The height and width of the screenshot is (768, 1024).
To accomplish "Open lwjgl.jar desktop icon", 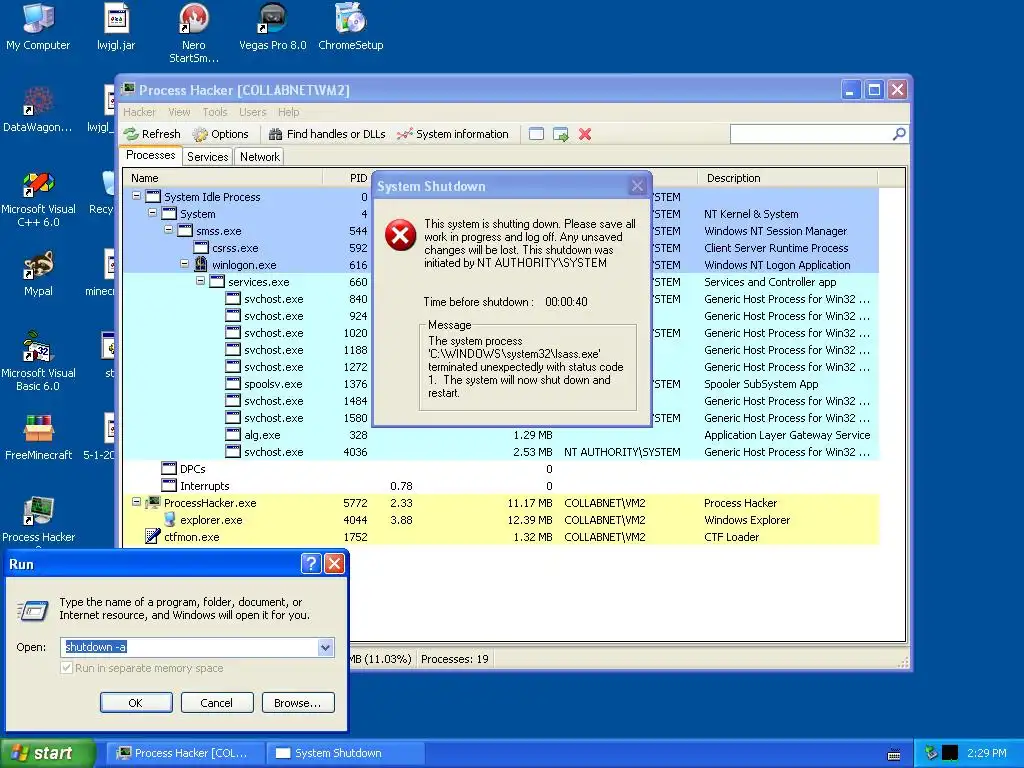I will (x=116, y=27).
